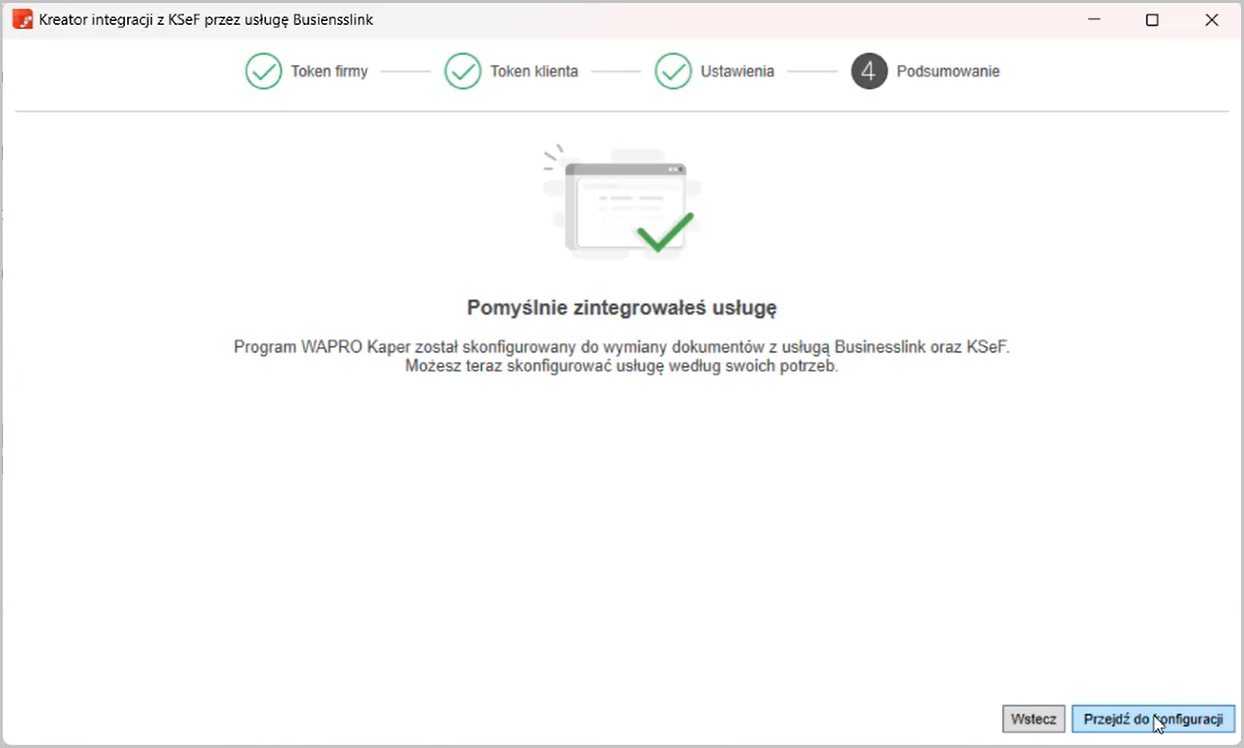This screenshot has width=1244, height=748.
Task: Click the Przejdź do konfiguracji button
Action: [1153, 719]
